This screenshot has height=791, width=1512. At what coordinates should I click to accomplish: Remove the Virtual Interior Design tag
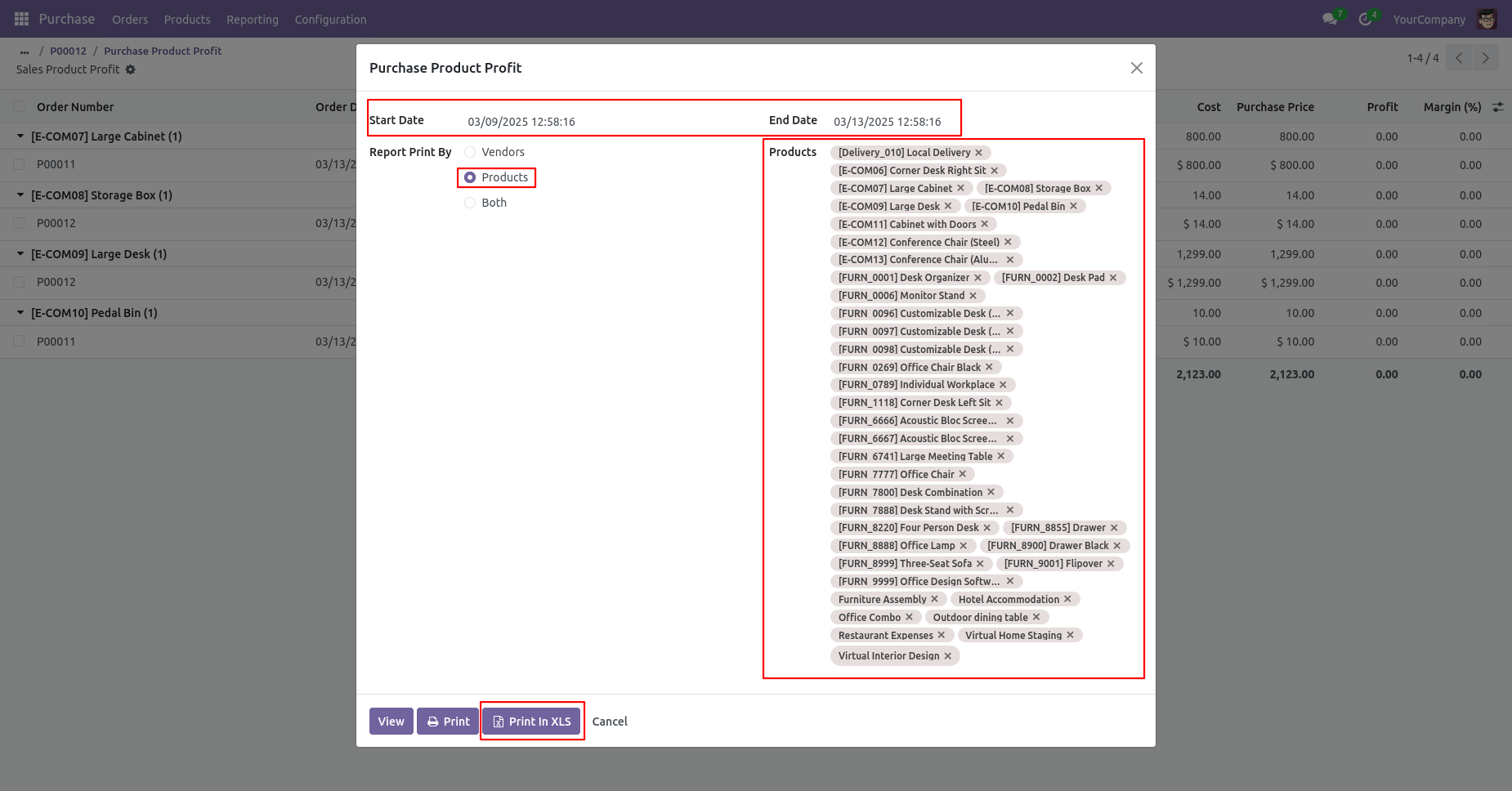click(948, 656)
